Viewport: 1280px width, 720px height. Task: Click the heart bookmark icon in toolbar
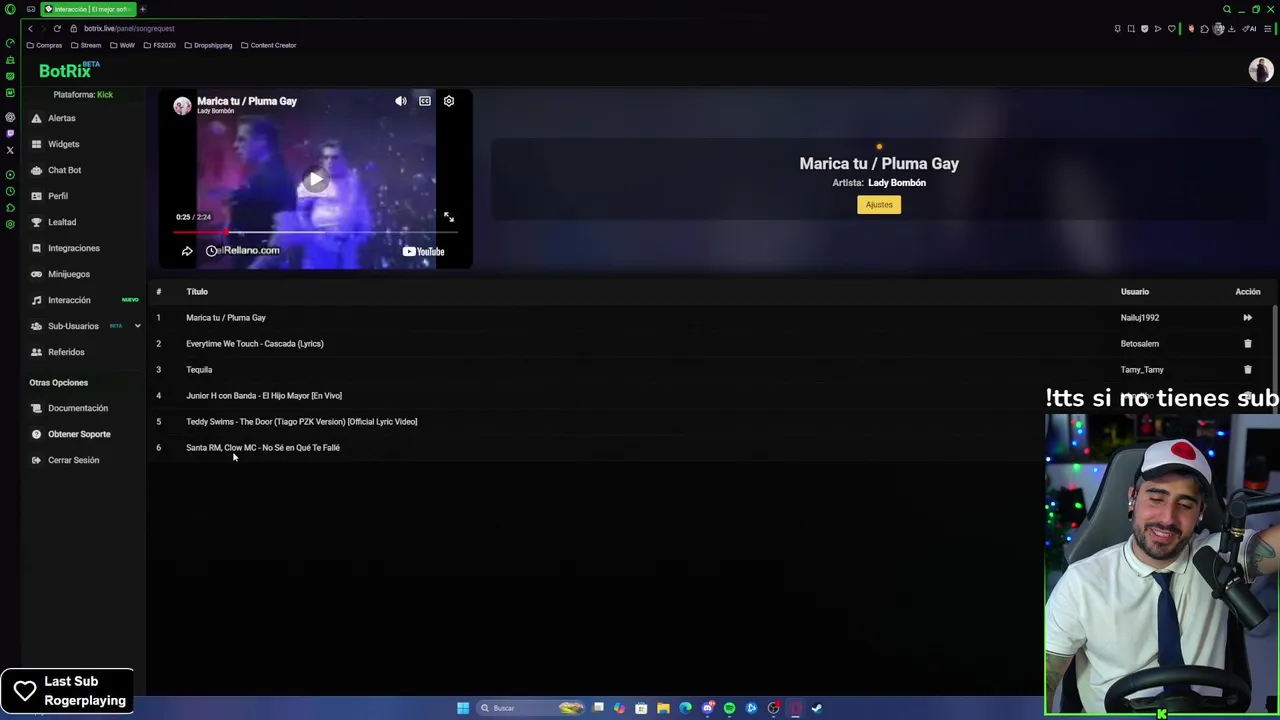tap(1172, 29)
